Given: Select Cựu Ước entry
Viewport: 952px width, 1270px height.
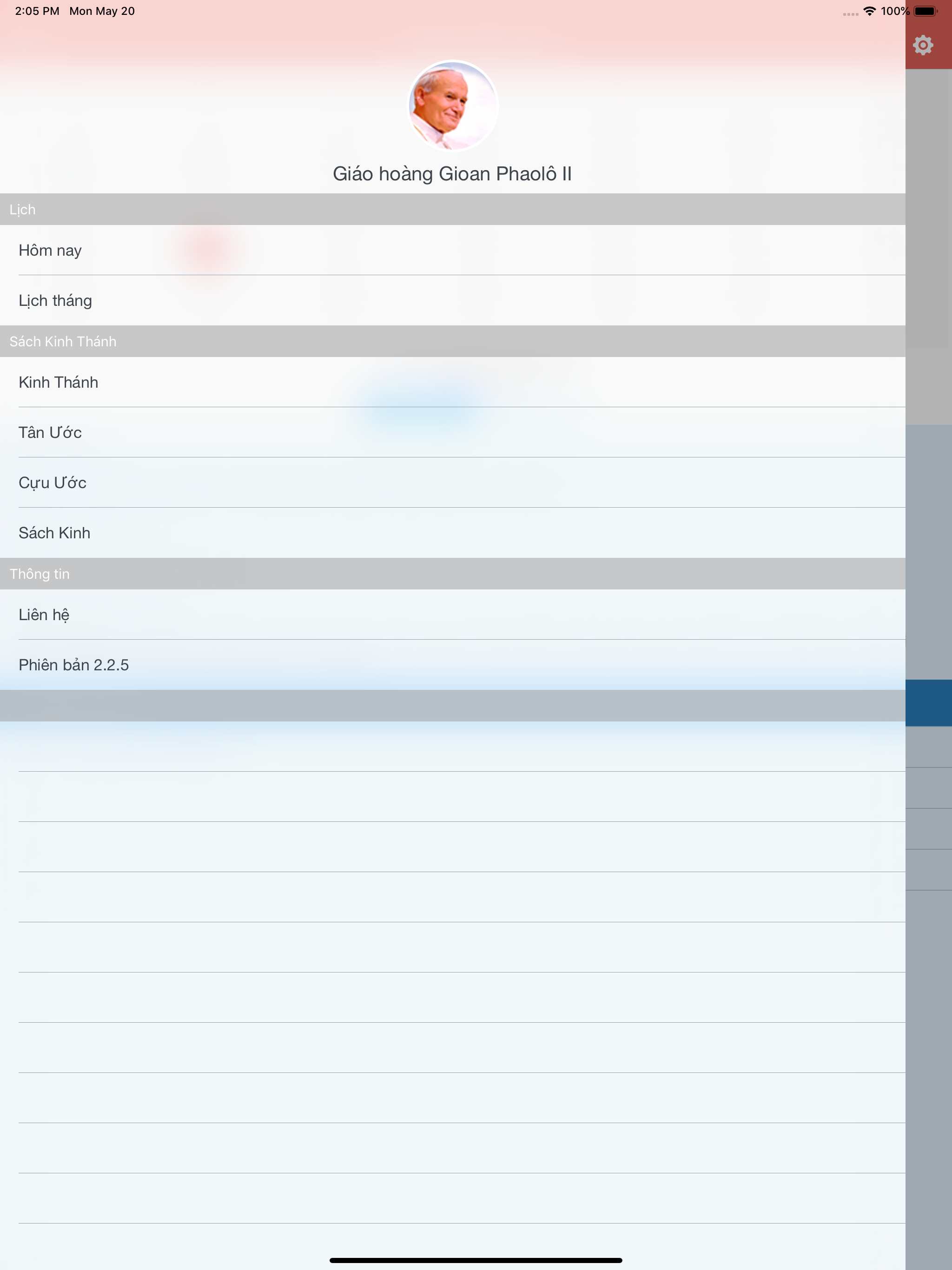Looking at the screenshot, I should pos(452,482).
